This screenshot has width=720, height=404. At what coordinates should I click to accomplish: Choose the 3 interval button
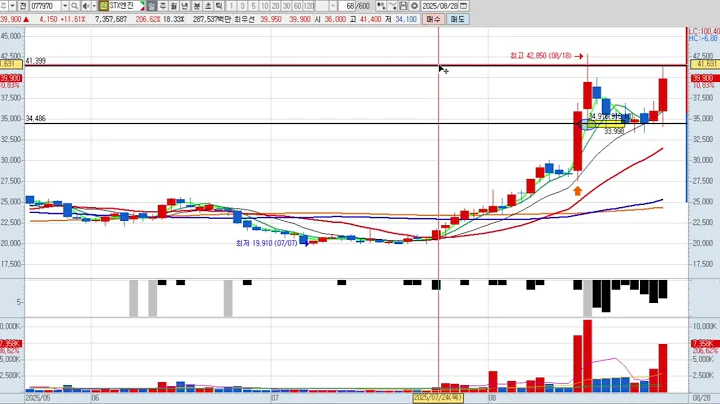pyautogui.click(x=242, y=6)
